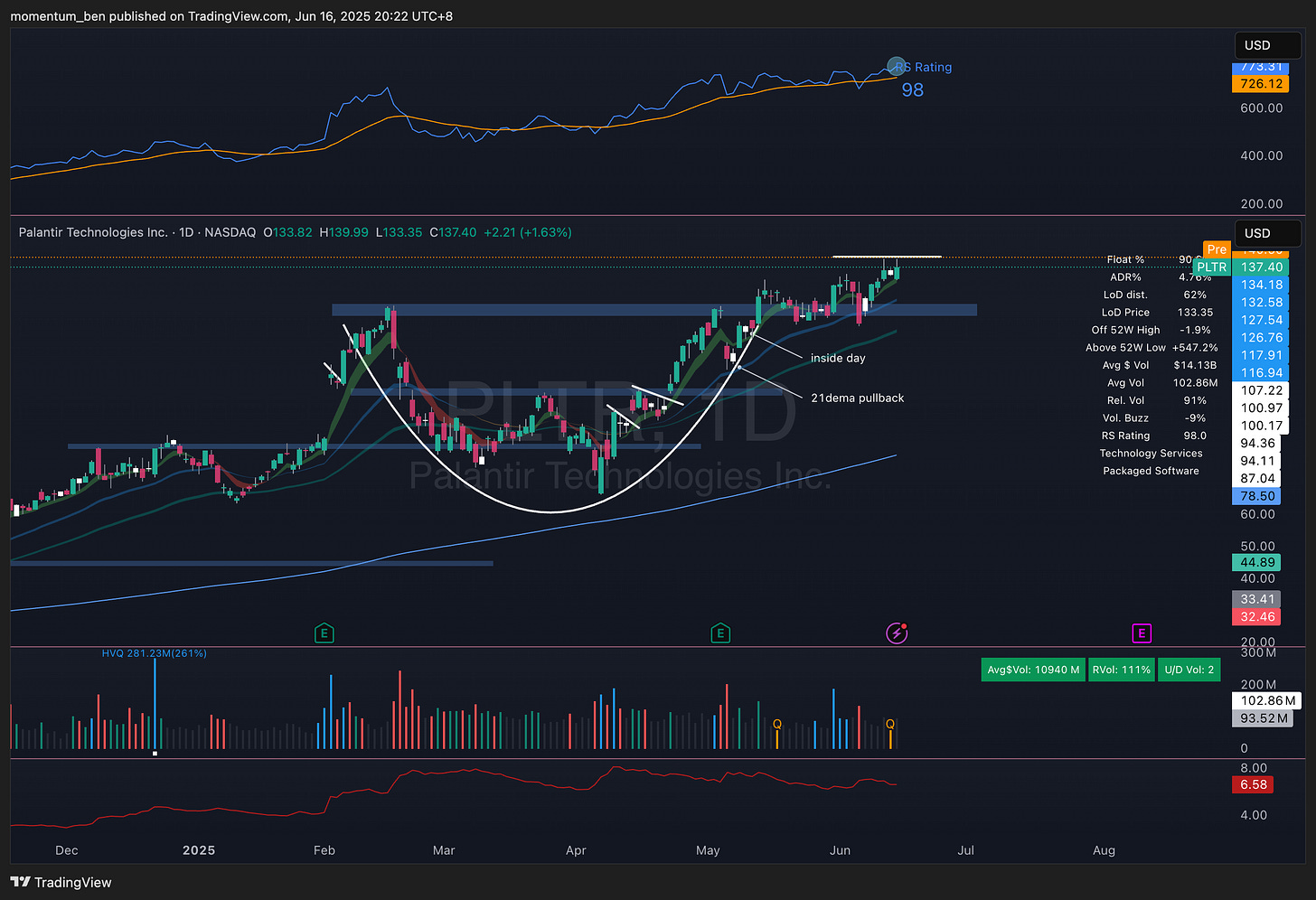Click the Aug label on time axis
1316x900 pixels.
click(x=1104, y=850)
